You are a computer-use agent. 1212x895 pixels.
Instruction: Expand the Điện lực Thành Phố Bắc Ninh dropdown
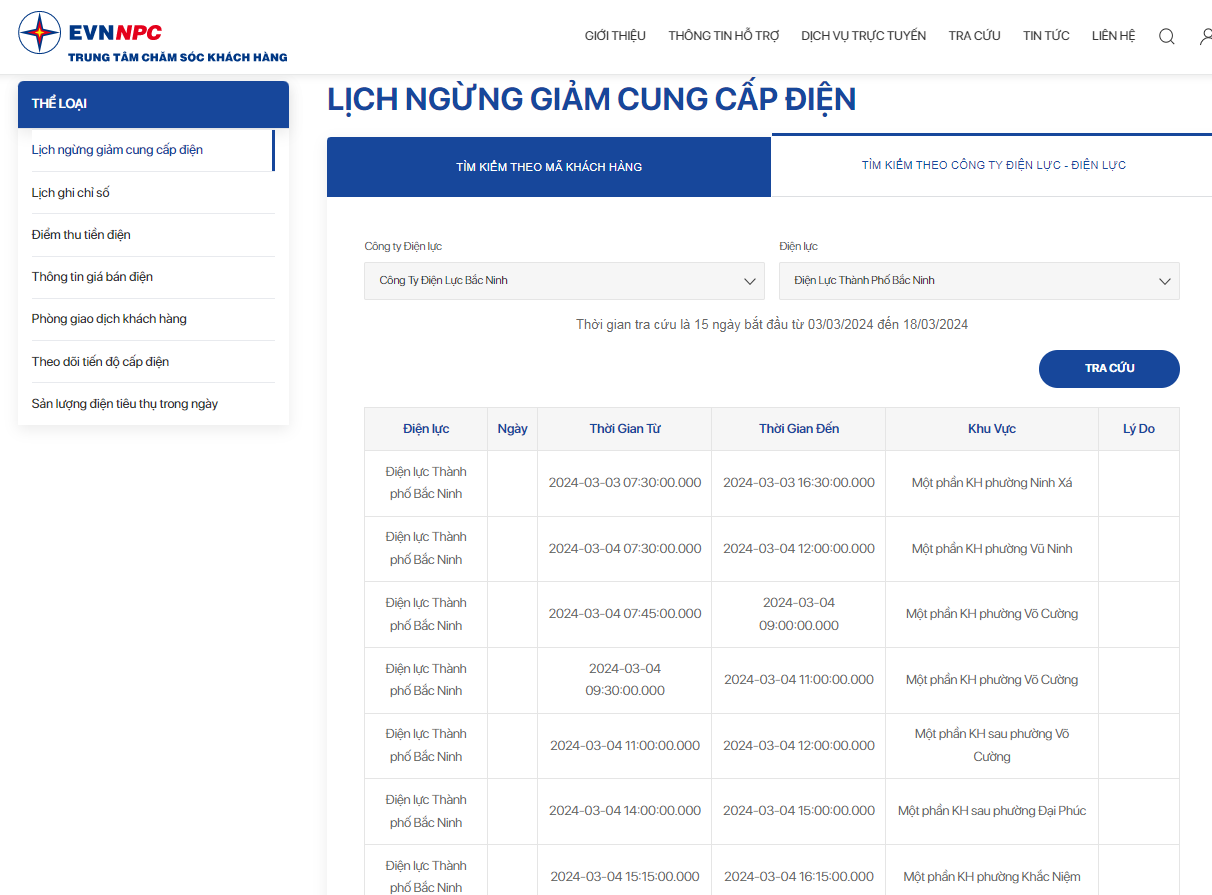pos(979,281)
